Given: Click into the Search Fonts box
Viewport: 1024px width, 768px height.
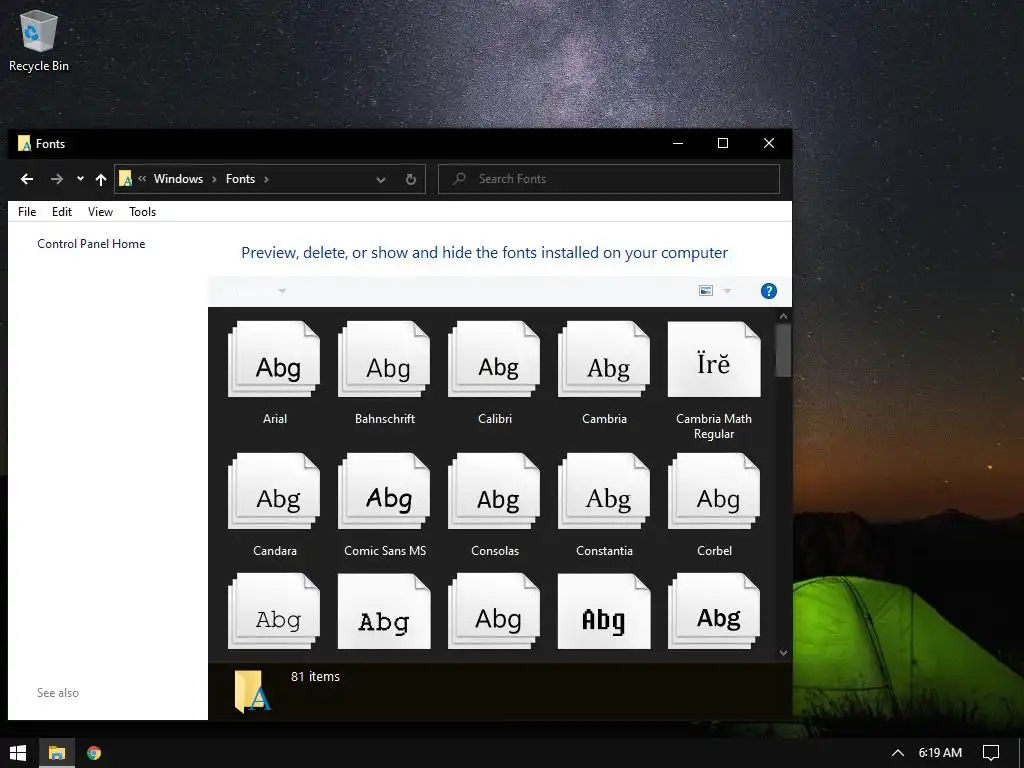Looking at the screenshot, I should 609,179.
